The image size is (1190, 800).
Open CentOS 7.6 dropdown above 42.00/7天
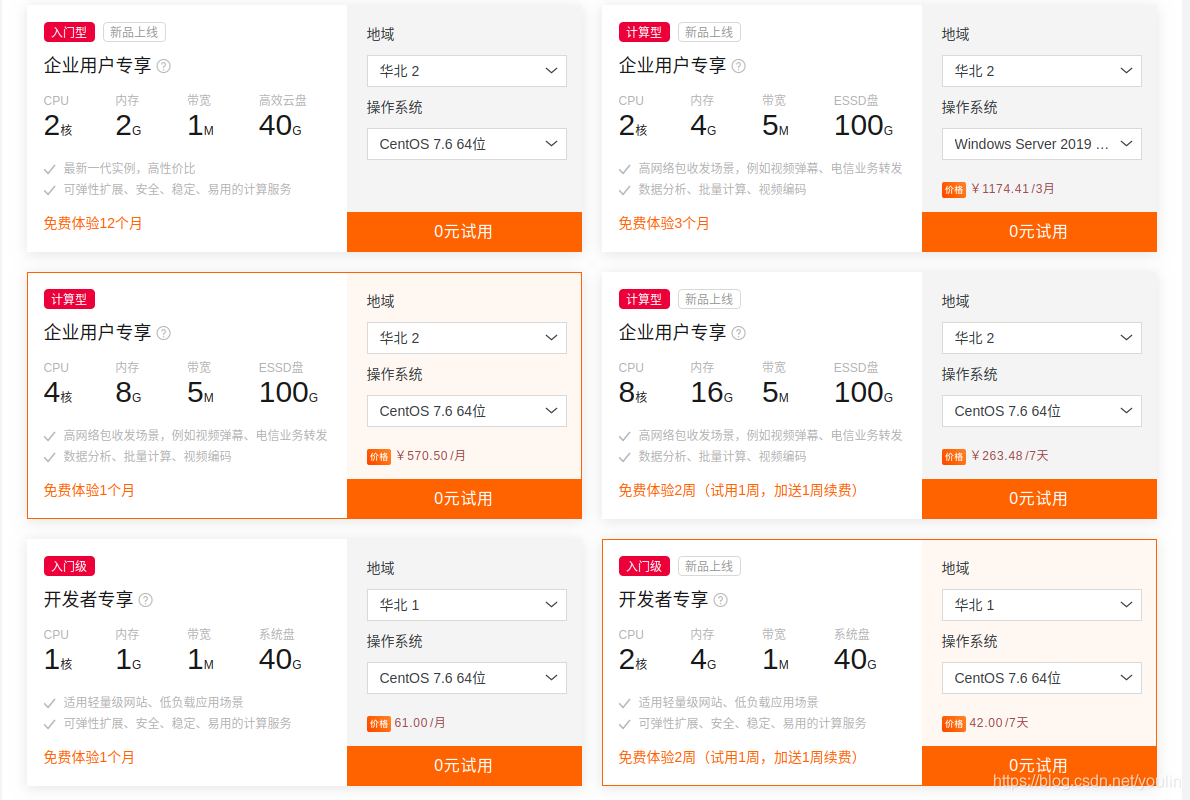(1041, 678)
